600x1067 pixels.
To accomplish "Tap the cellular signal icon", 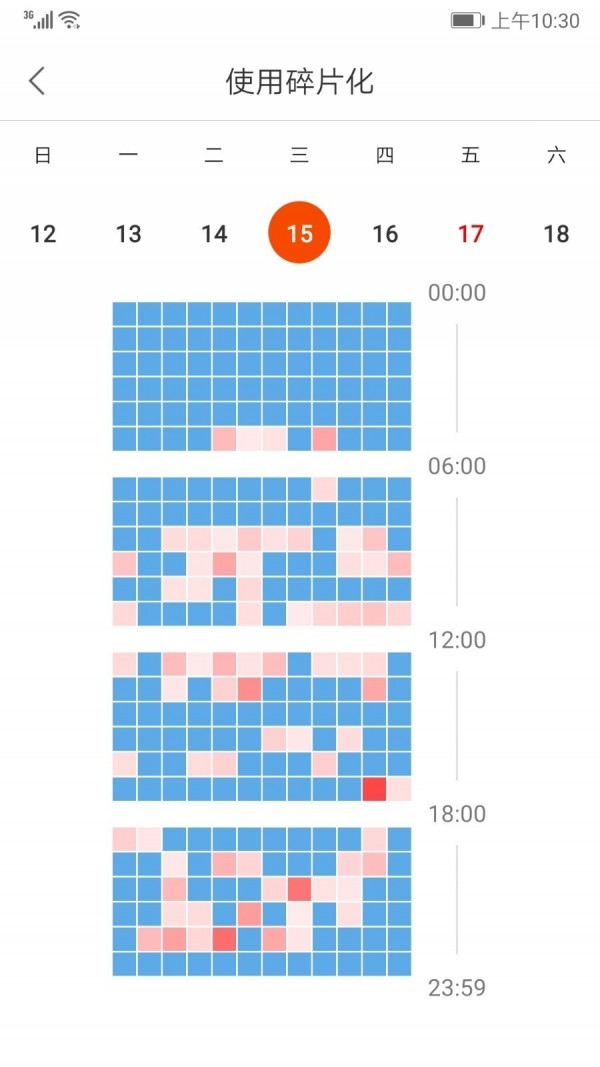I will (x=43, y=18).
